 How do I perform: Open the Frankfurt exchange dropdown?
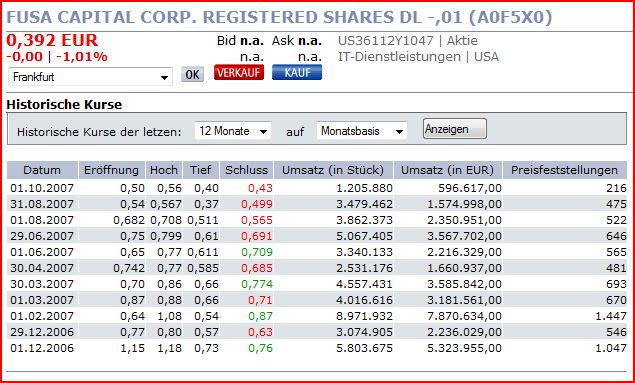(x=90, y=77)
